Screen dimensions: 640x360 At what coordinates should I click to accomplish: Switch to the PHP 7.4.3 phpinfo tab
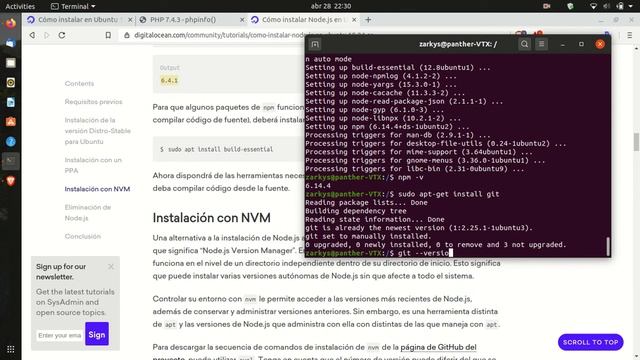pyautogui.click(x=191, y=20)
